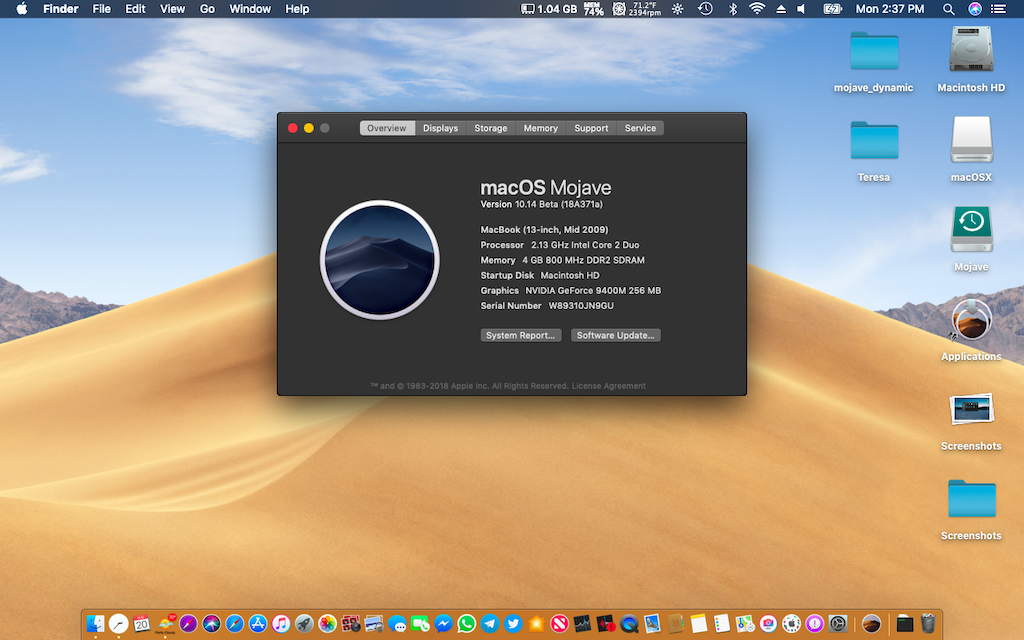Viewport: 1024px width, 640px height.
Task: Launch FaceTime from the dock
Action: point(420,624)
